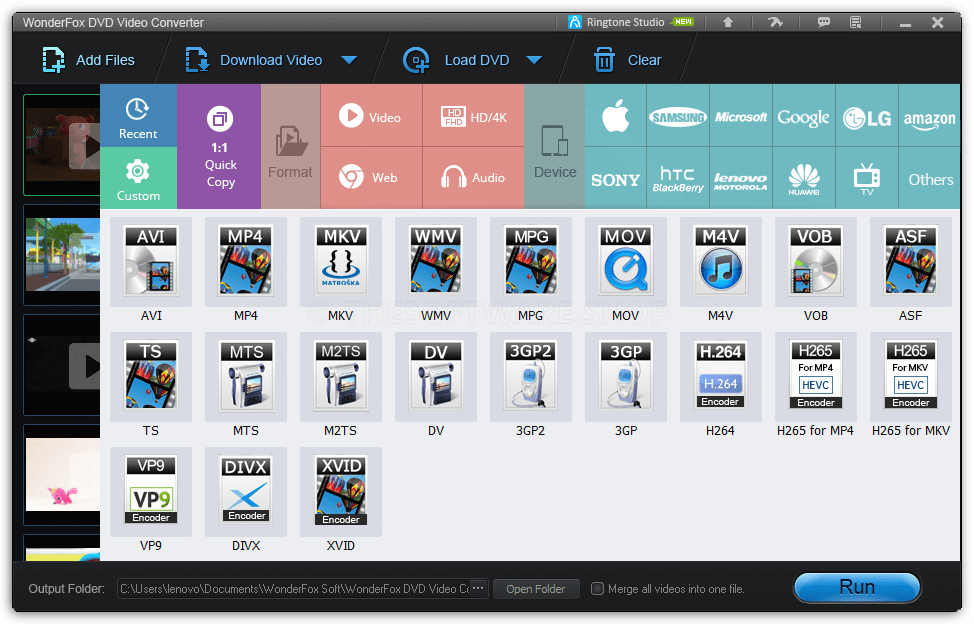Pick the 3GP format icon

[x=626, y=376]
